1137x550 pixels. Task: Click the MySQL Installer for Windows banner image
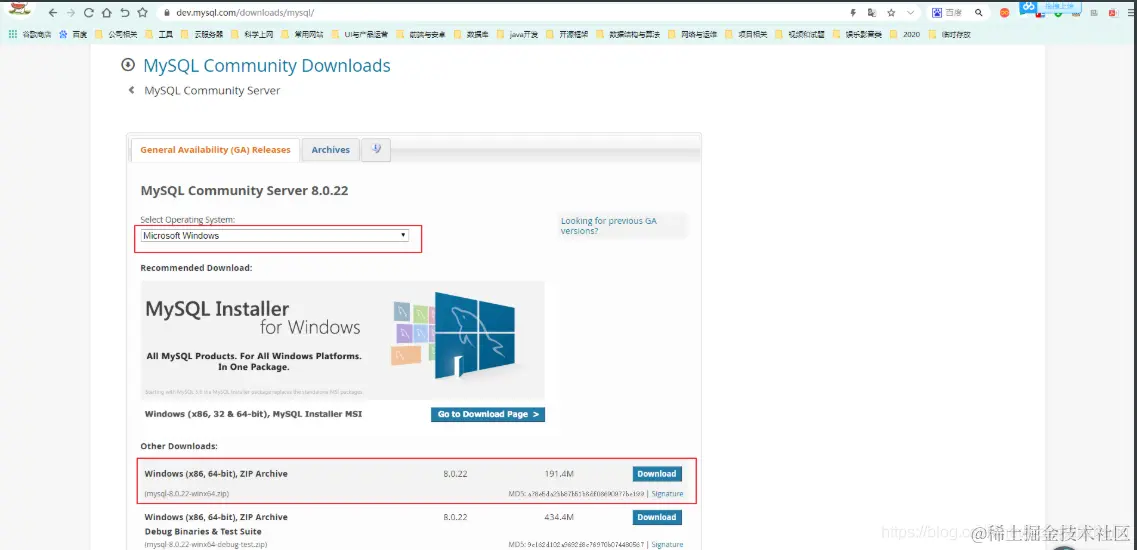(x=342, y=340)
